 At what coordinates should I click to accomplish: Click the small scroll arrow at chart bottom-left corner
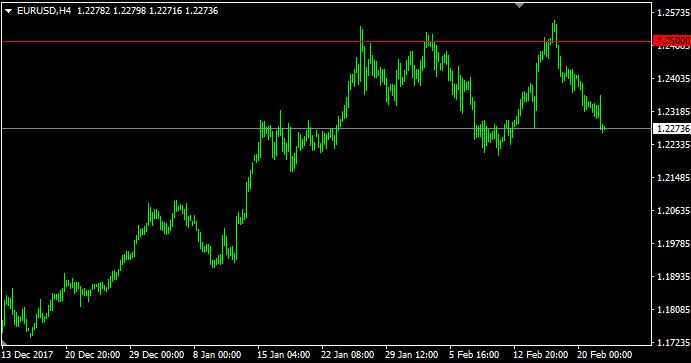tap(4, 342)
